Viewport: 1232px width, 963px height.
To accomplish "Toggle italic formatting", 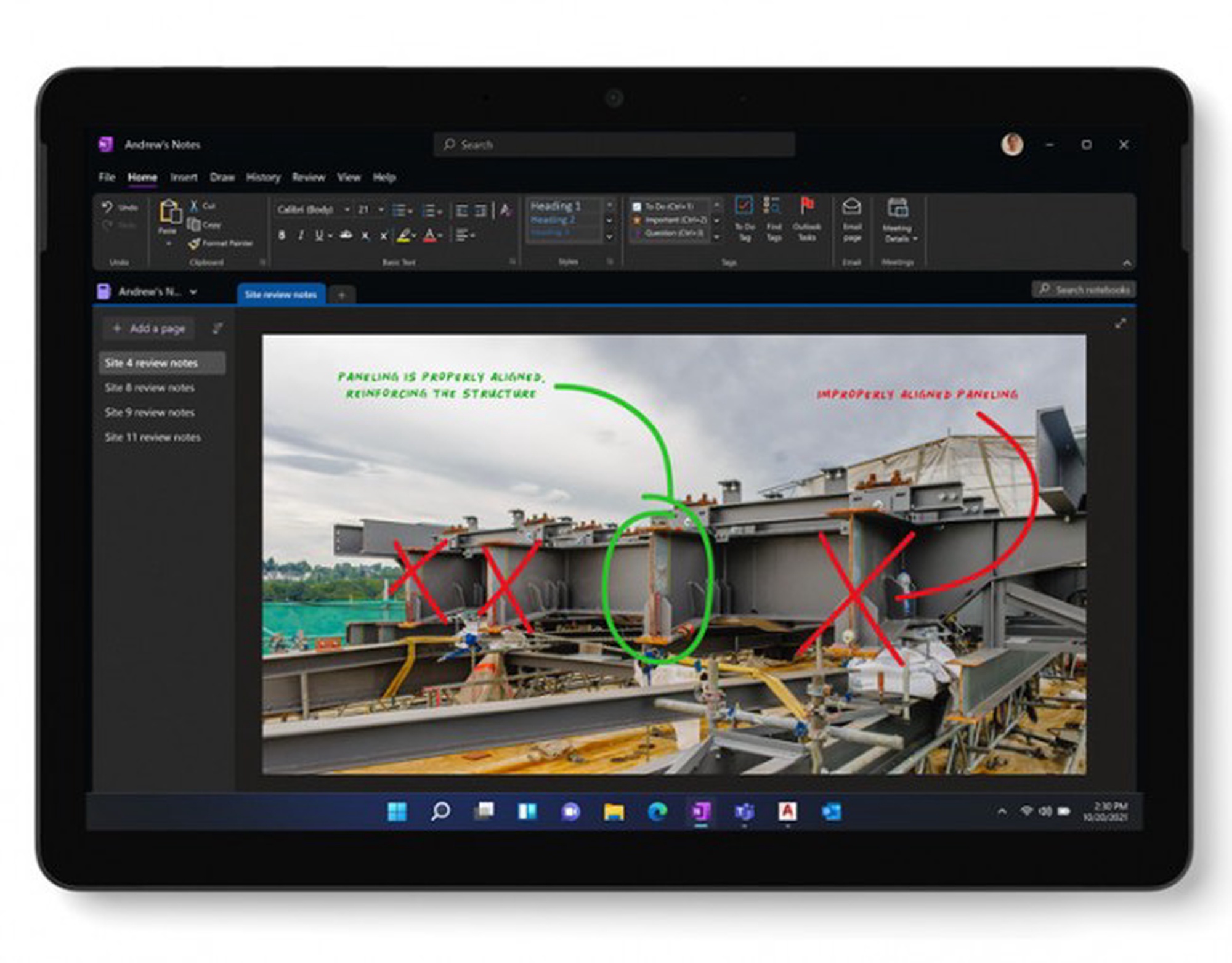I will point(301,235).
